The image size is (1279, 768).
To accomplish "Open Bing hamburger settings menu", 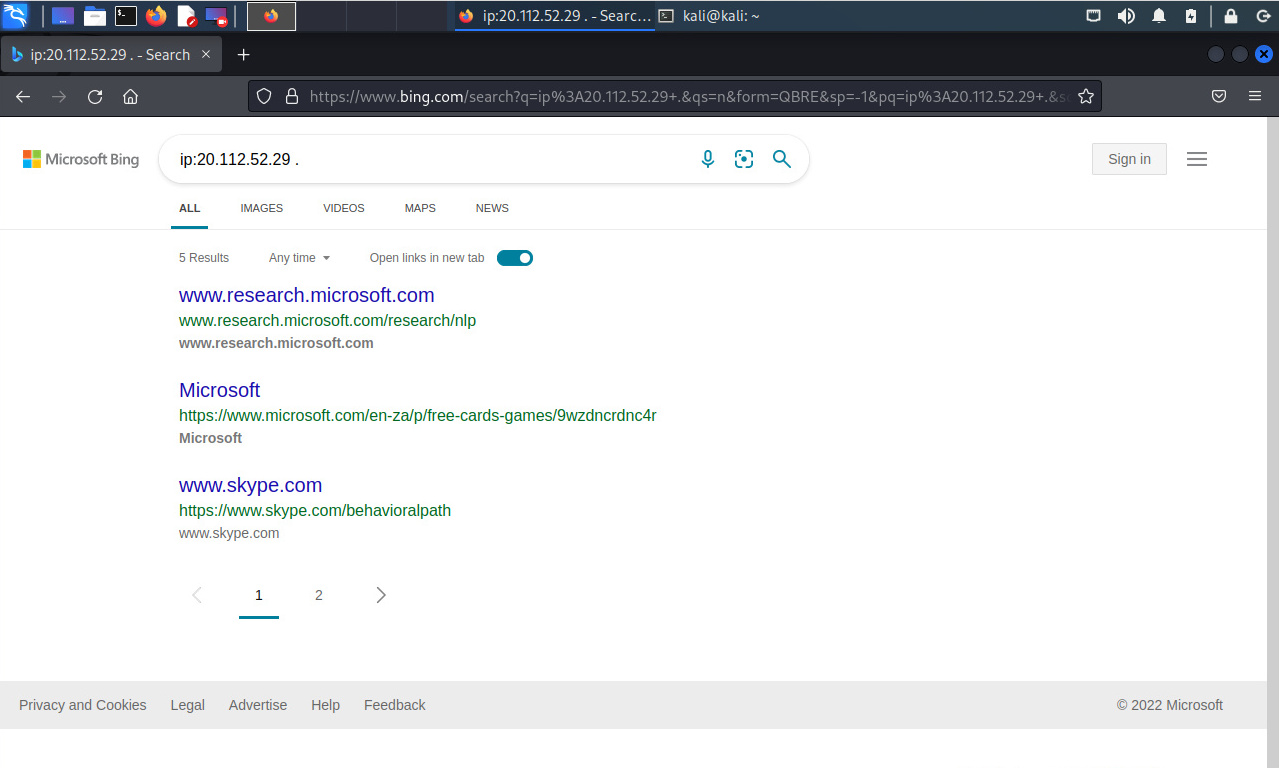I will [1196, 159].
